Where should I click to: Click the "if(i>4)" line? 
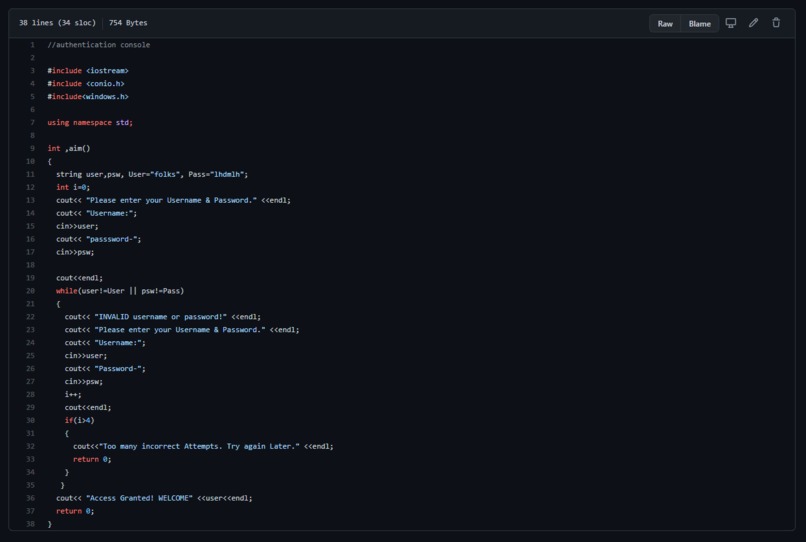[80, 420]
